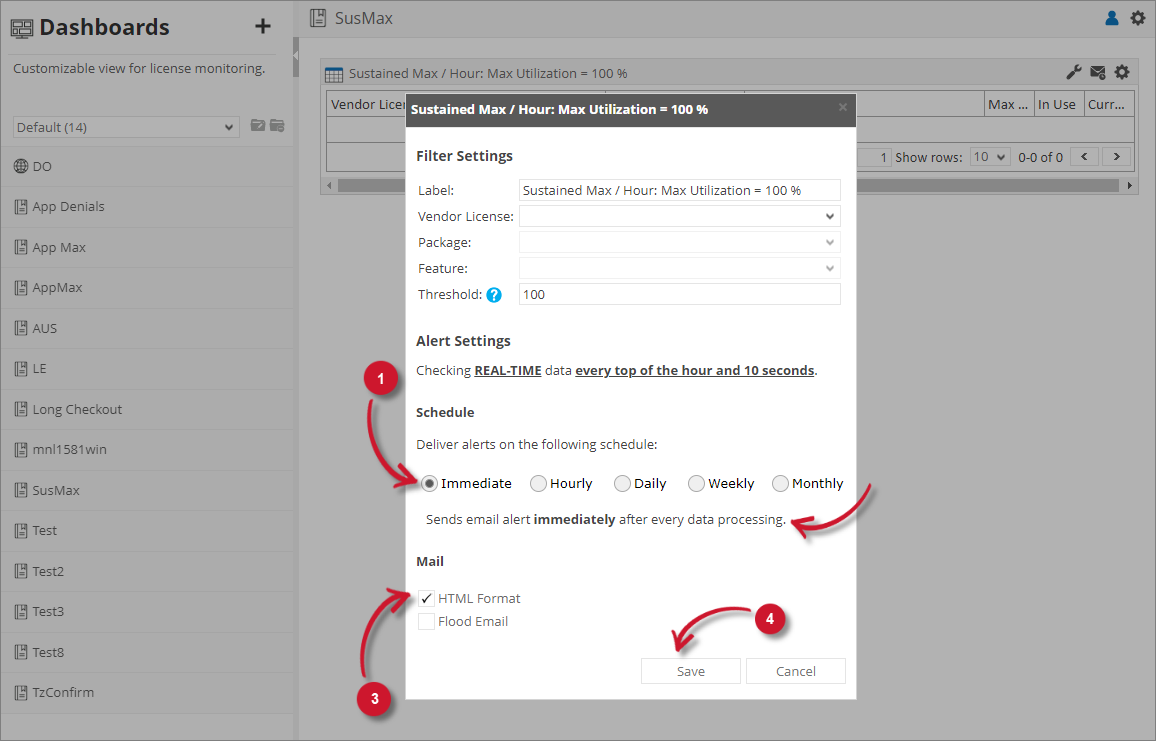This screenshot has width=1156, height=741.
Task: Collapse the Dashboards sidebar with the arrow handle
Action: tap(296, 55)
